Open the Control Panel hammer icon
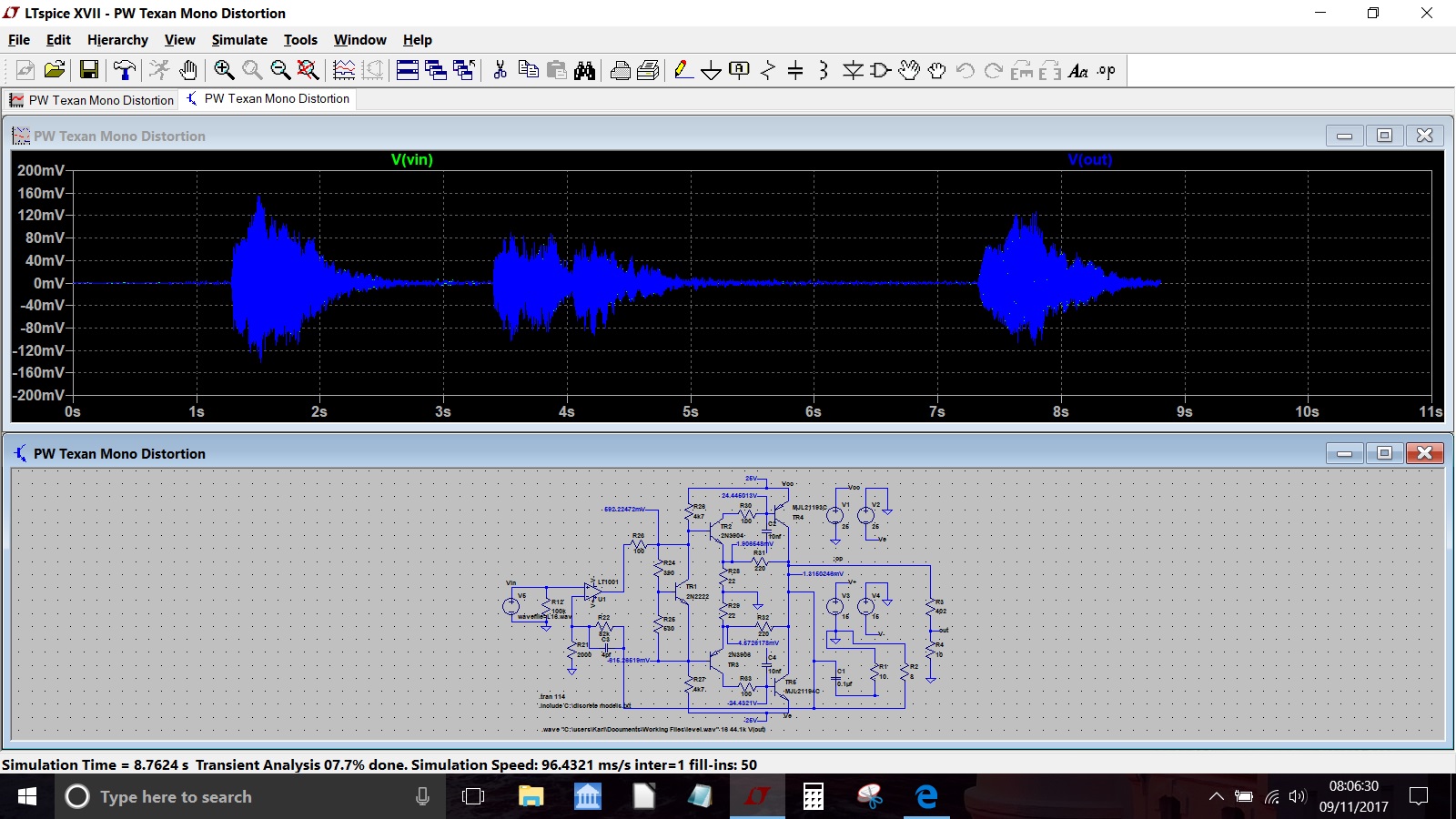 click(125, 70)
